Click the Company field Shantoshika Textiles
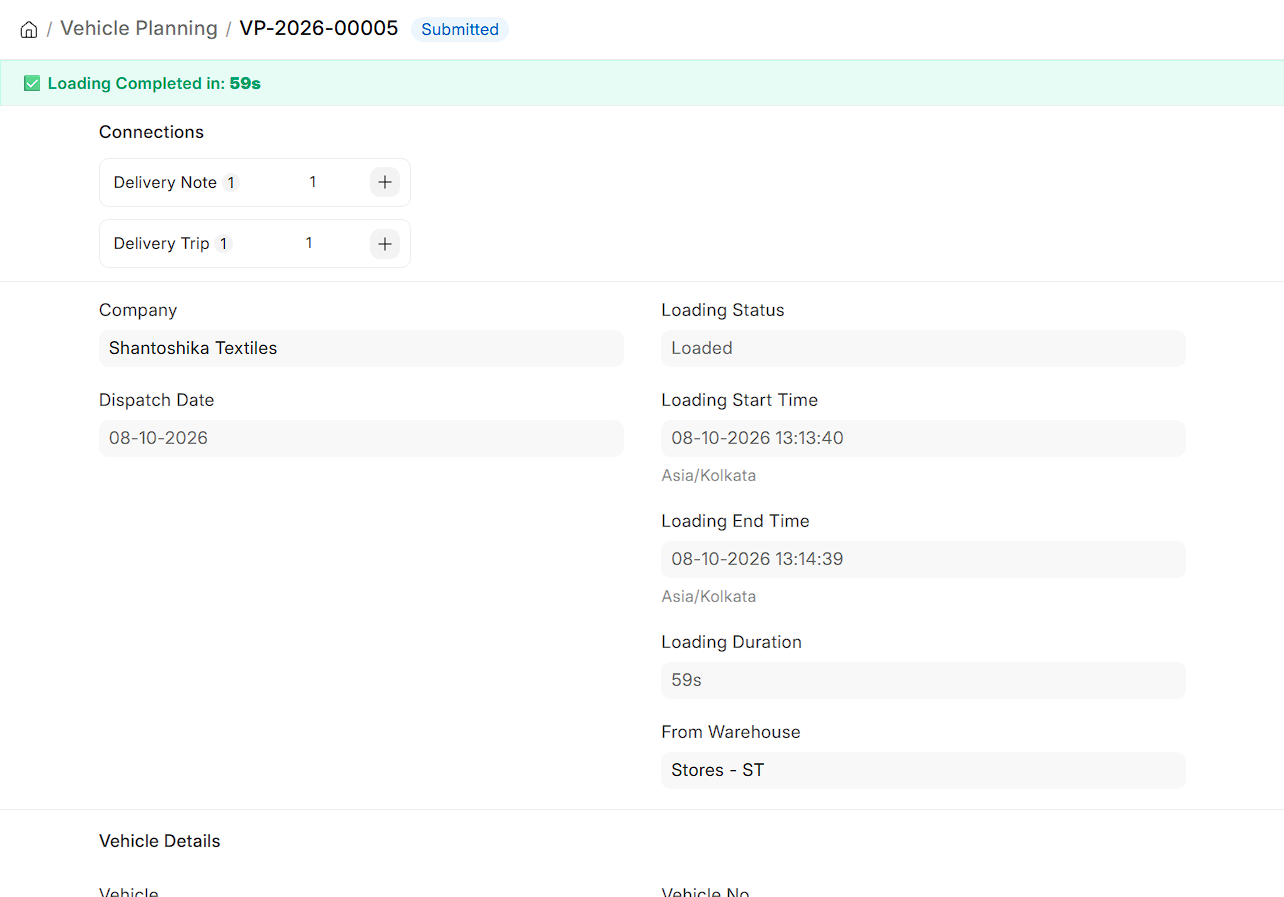Image resolution: width=1284 pixels, height=897 pixels. 361,348
